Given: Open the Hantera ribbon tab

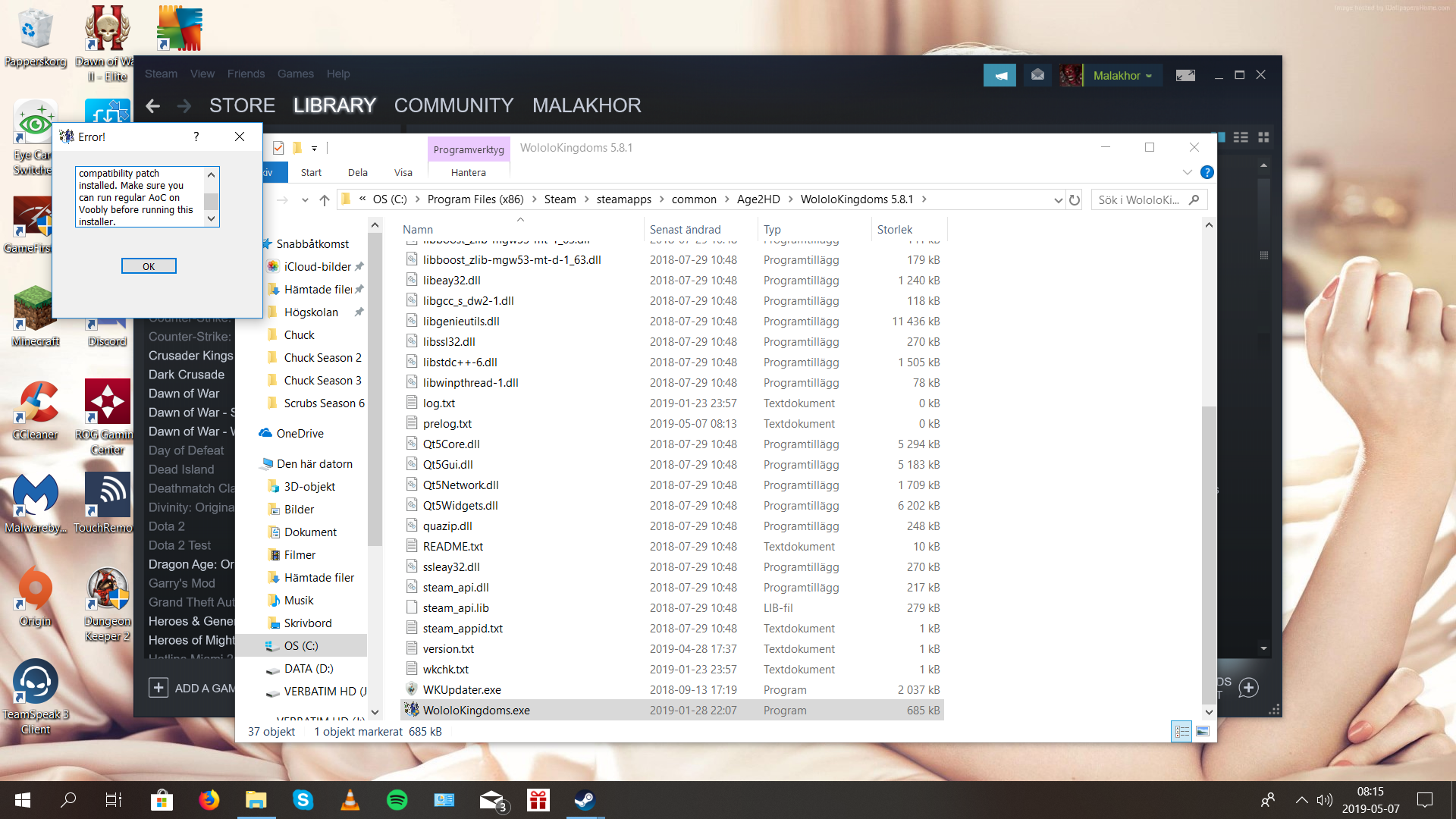Looking at the screenshot, I should [x=469, y=172].
